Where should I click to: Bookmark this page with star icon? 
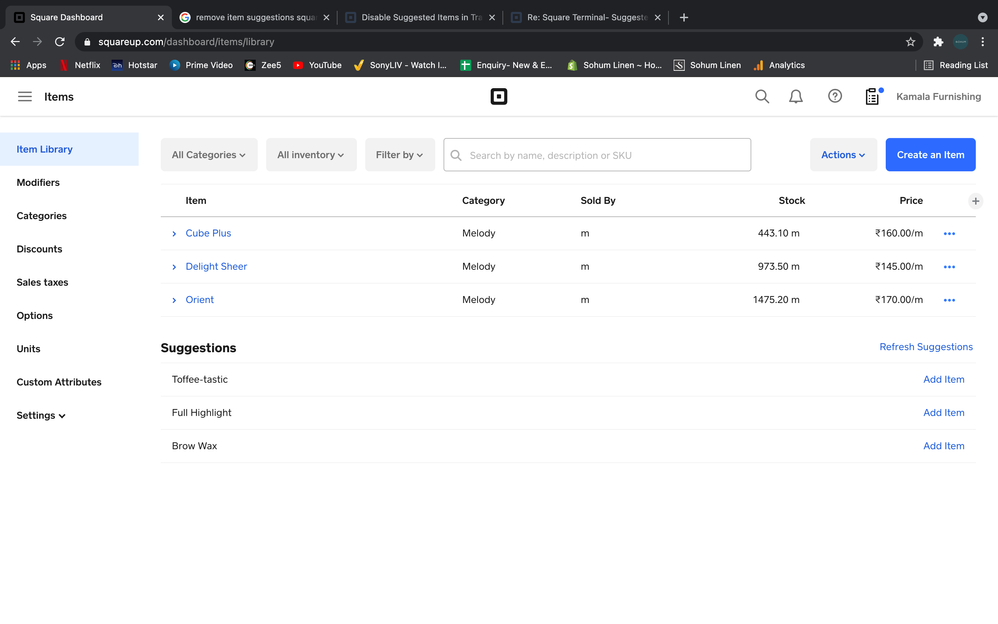[x=910, y=42]
